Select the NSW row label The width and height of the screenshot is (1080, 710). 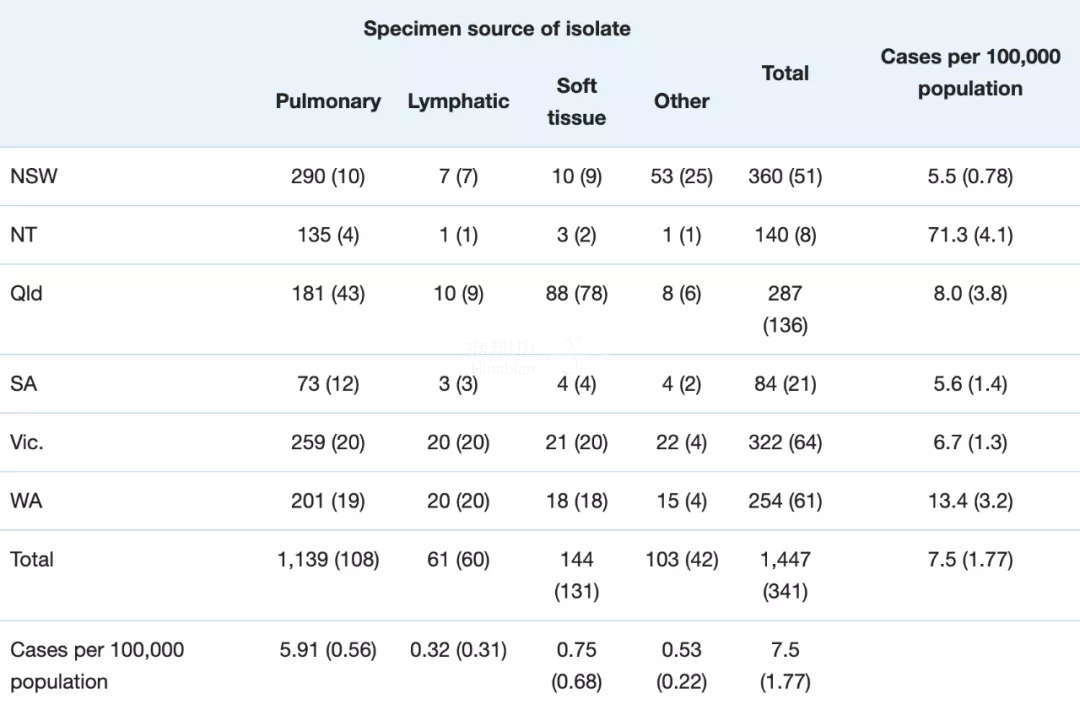tap(34, 177)
